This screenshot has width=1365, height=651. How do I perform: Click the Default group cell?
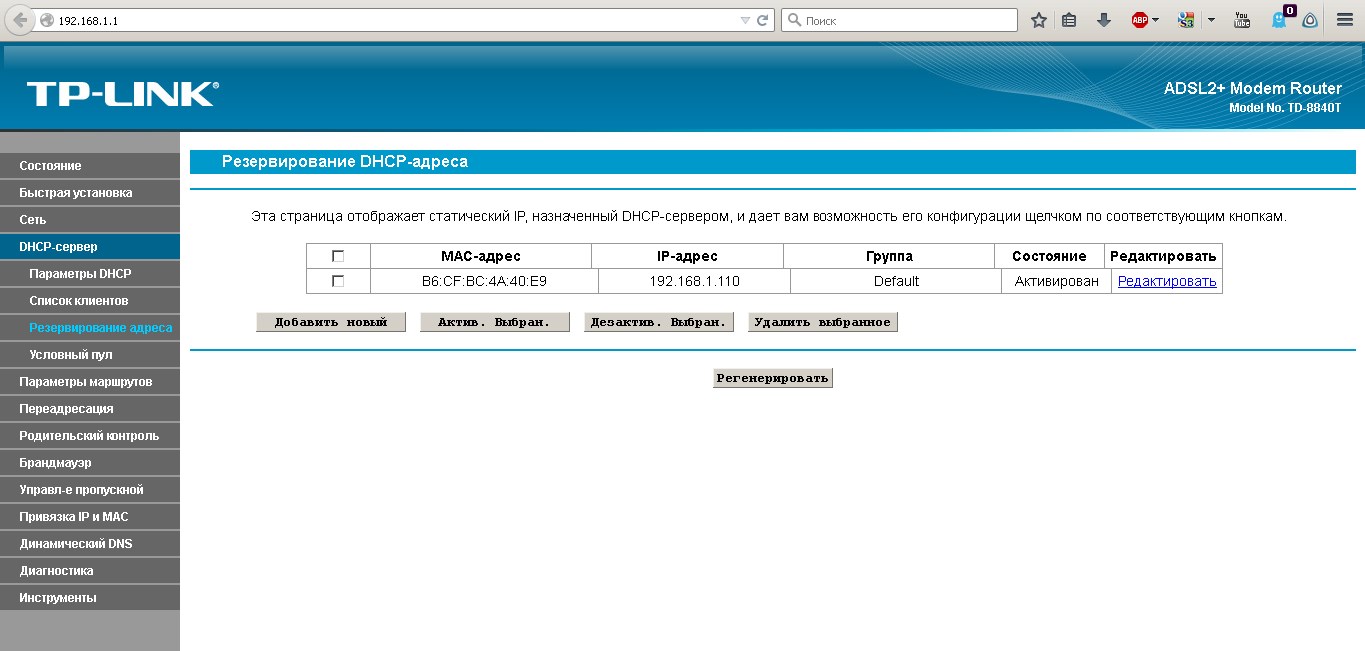tap(896, 281)
